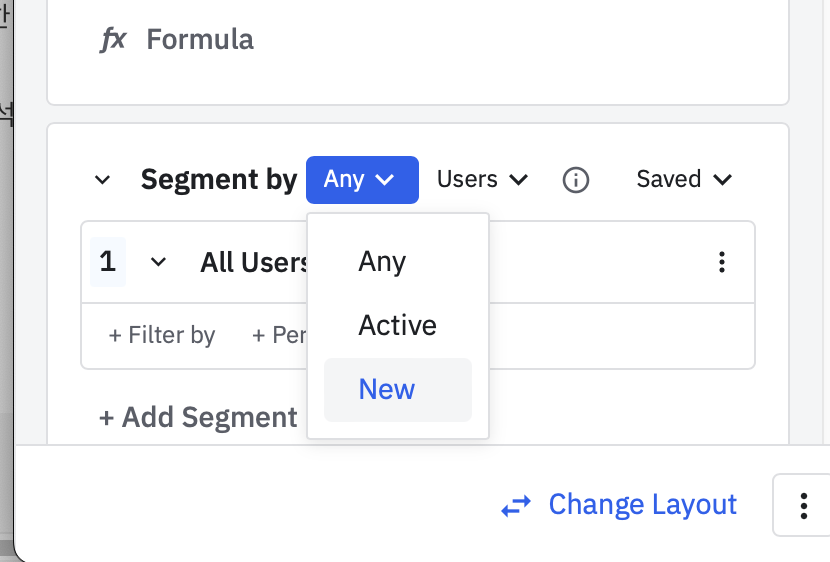
Task: Click the All Users segment name
Action: pos(254,262)
